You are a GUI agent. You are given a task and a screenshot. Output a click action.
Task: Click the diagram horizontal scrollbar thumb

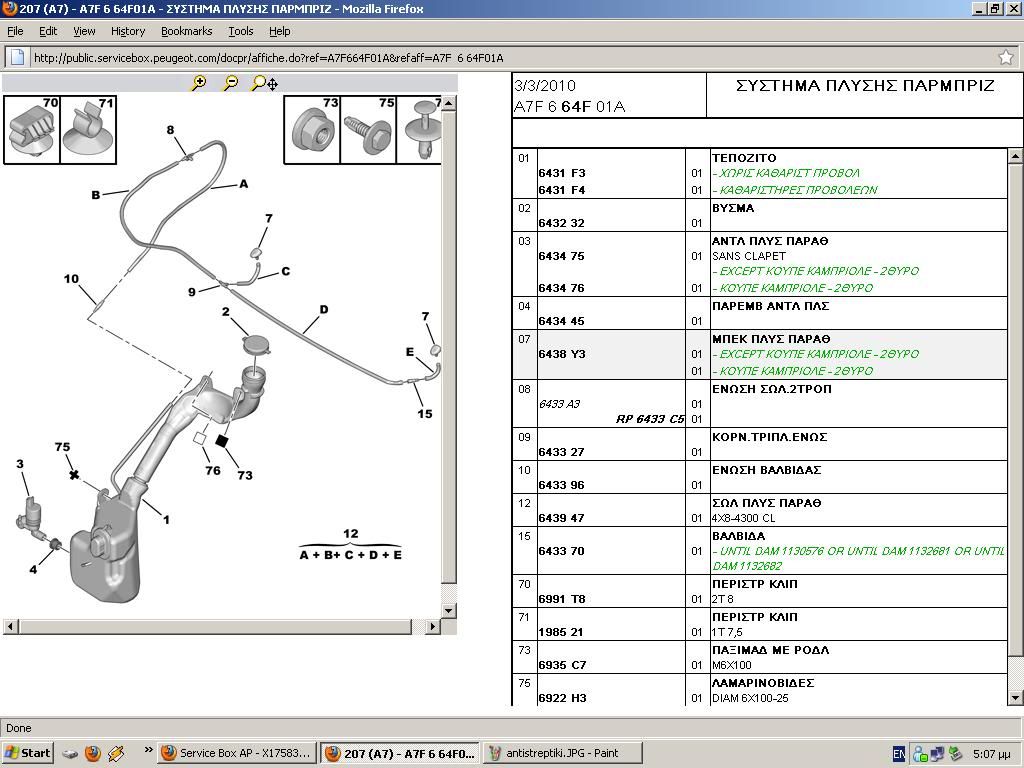[x=215, y=626]
